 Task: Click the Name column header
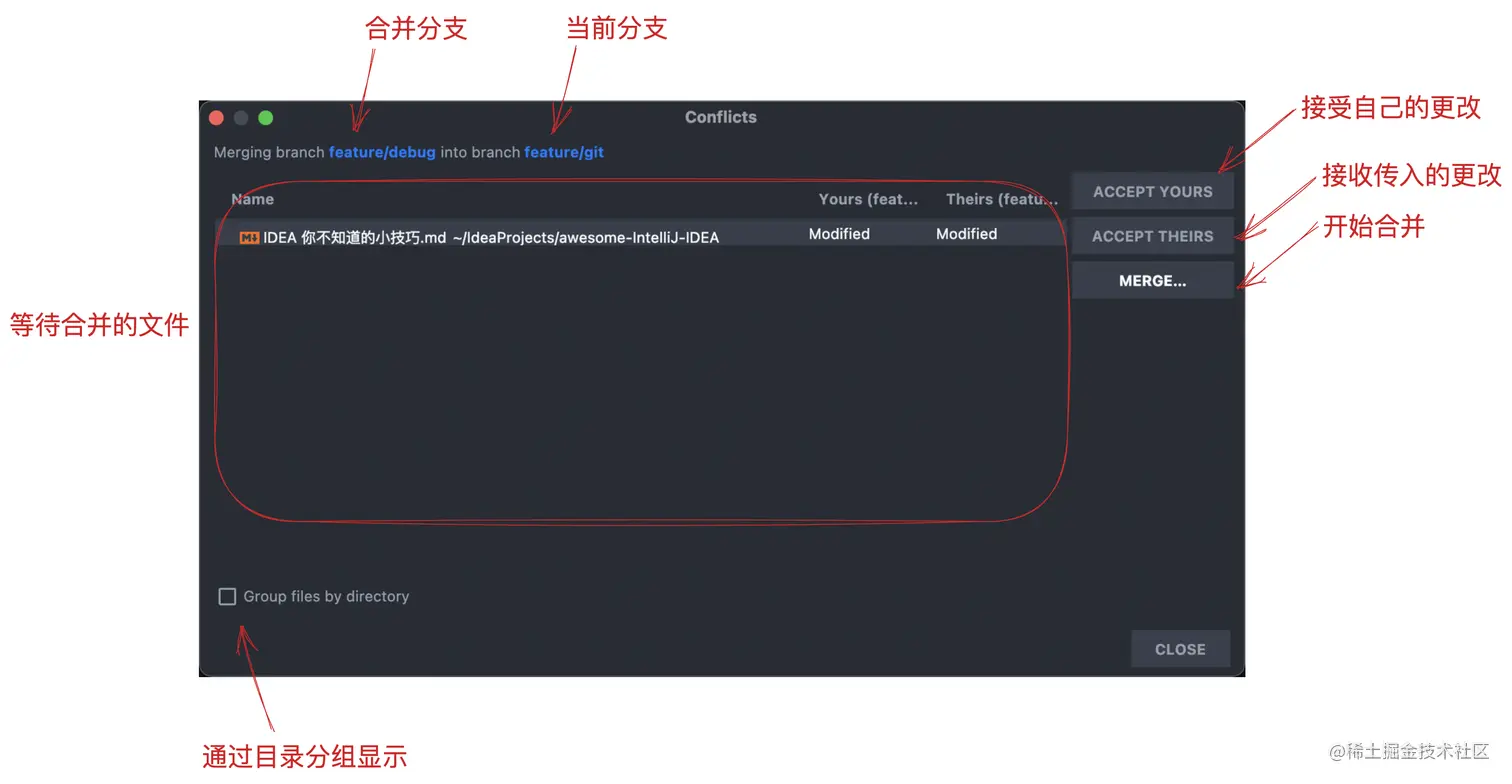pyautogui.click(x=253, y=199)
